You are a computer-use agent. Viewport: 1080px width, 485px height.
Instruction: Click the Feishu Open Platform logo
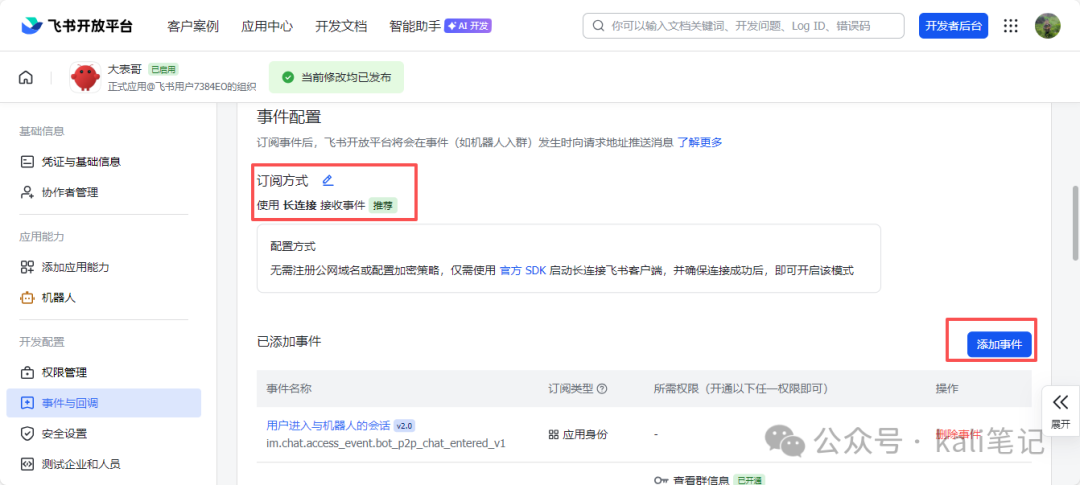tap(76, 26)
